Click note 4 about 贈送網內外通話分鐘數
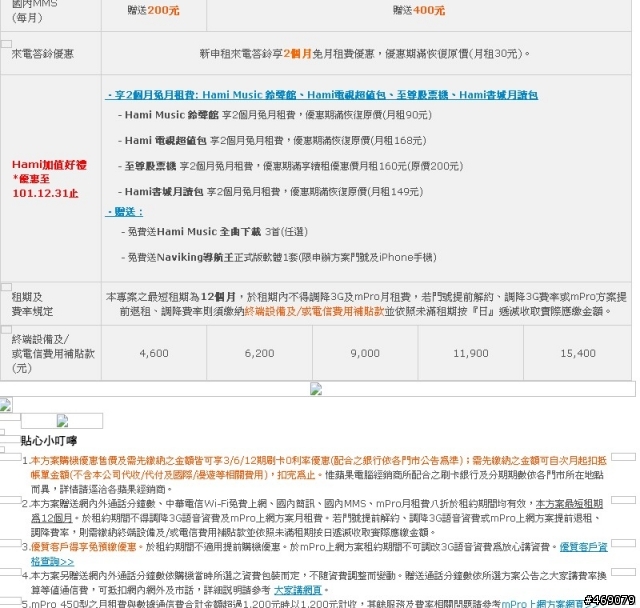The image size is (640, 608). (x=314, y=583)
